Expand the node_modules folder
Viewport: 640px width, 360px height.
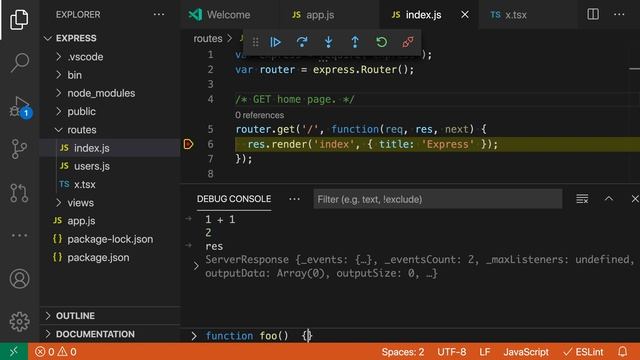110,93
